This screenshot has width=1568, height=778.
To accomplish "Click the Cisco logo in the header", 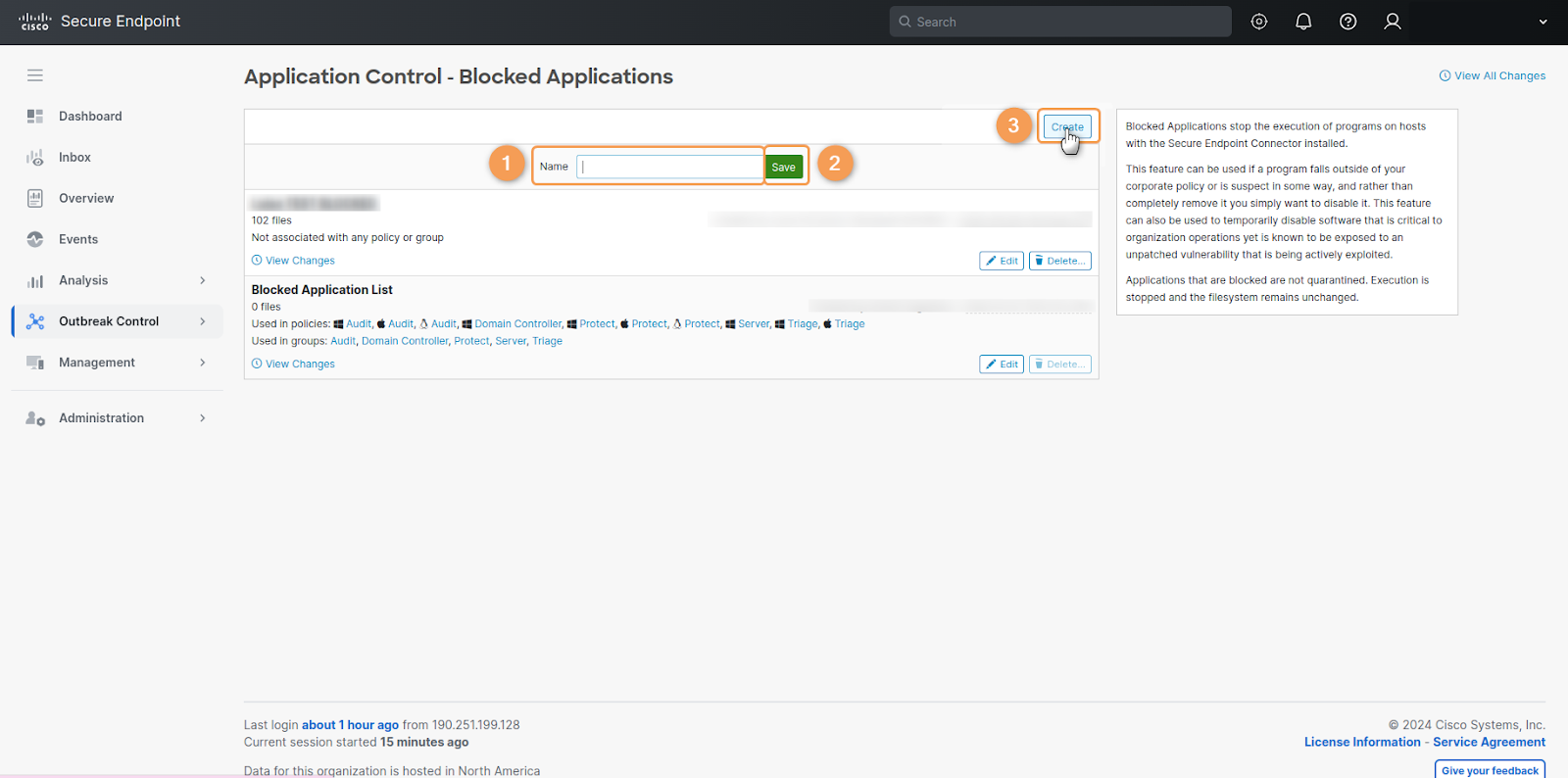I will click(34, 22).
